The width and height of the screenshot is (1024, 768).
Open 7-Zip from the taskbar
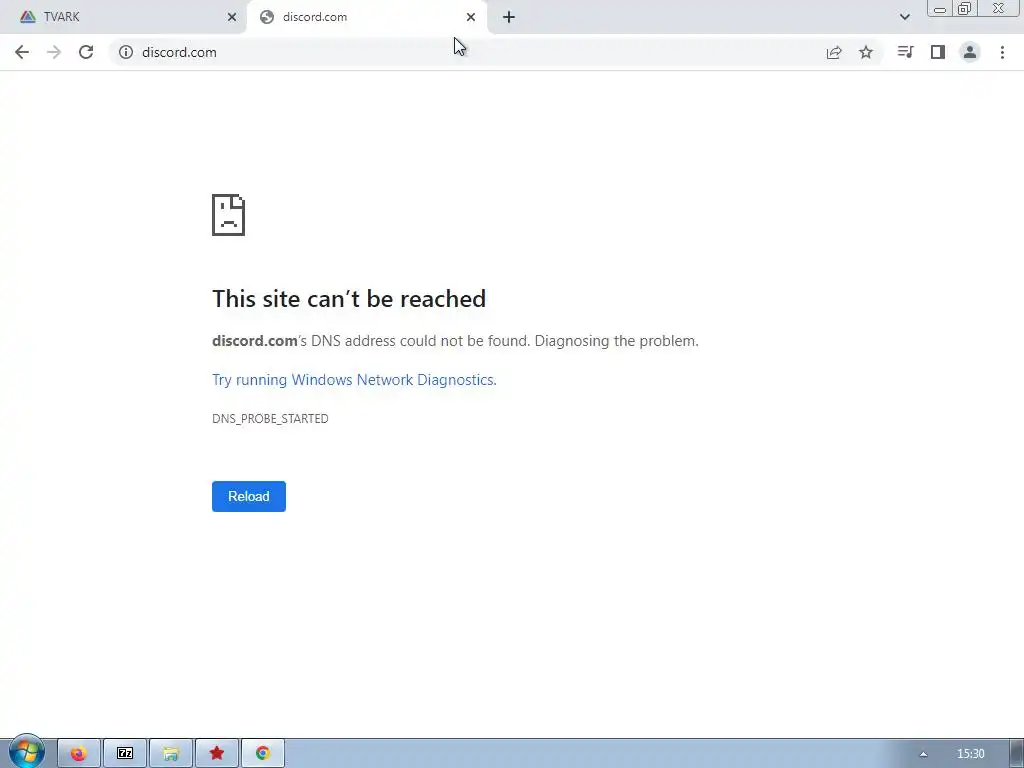125,754
